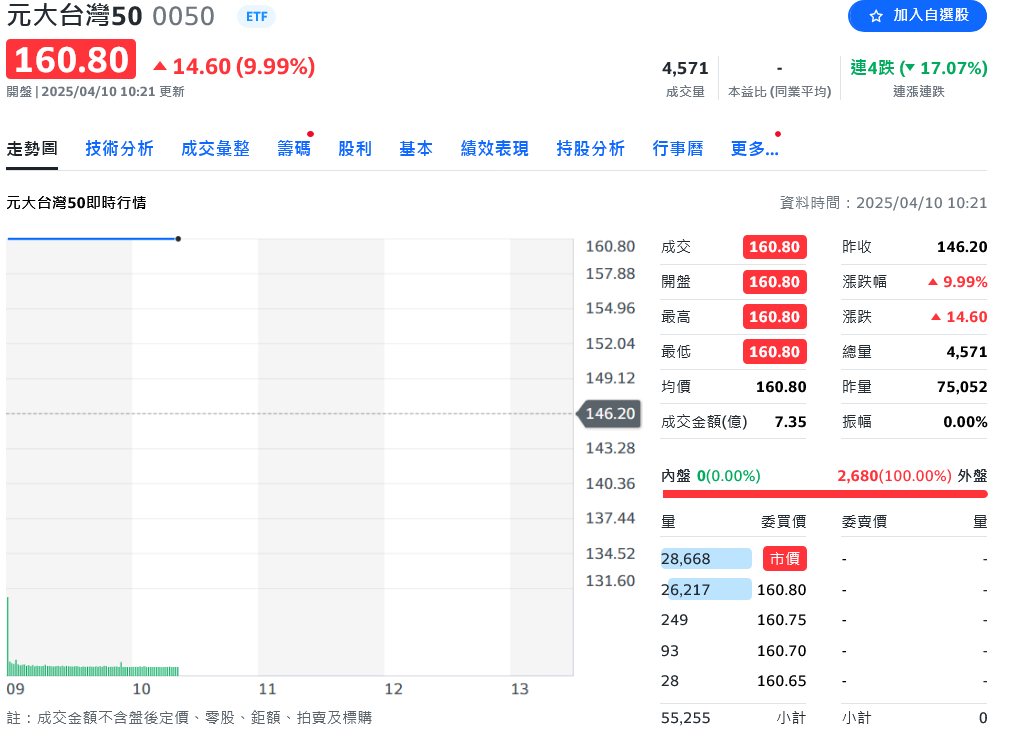Screen dimensions: 1013x737
Task: Click the 振幅 0.00% value
Action: (965, 422)
